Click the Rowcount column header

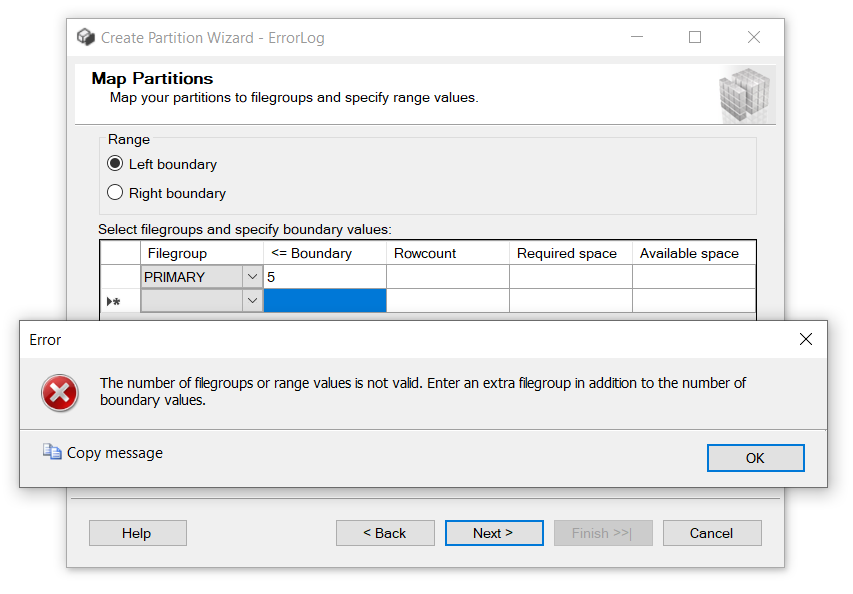[x=447, y=253]
